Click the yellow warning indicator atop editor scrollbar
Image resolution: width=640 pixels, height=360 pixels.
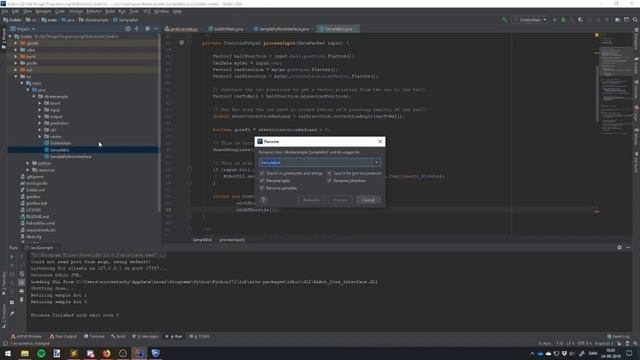point(597,36)
